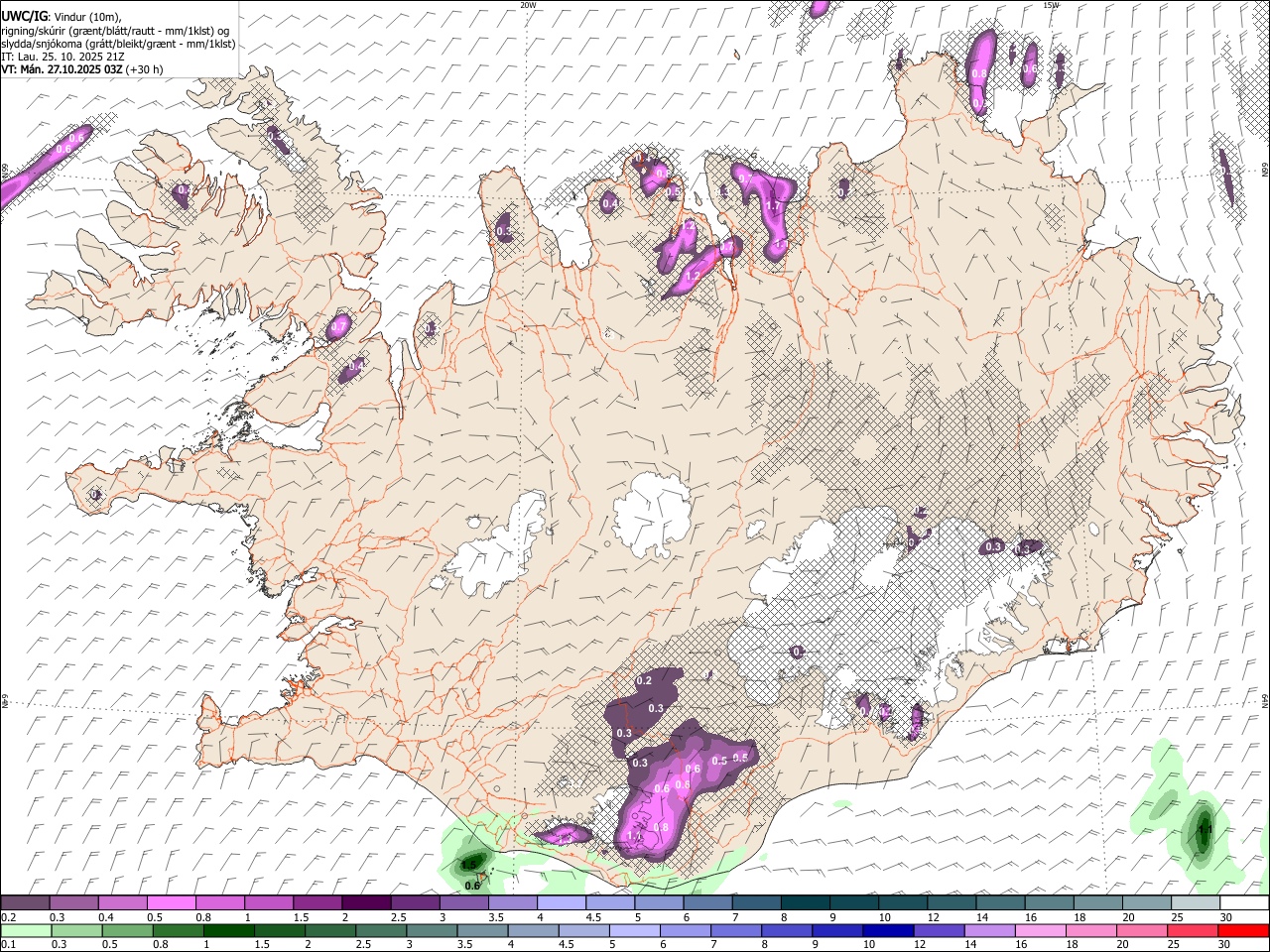Click the black '0.6' rain value offshore

(472, 886)
